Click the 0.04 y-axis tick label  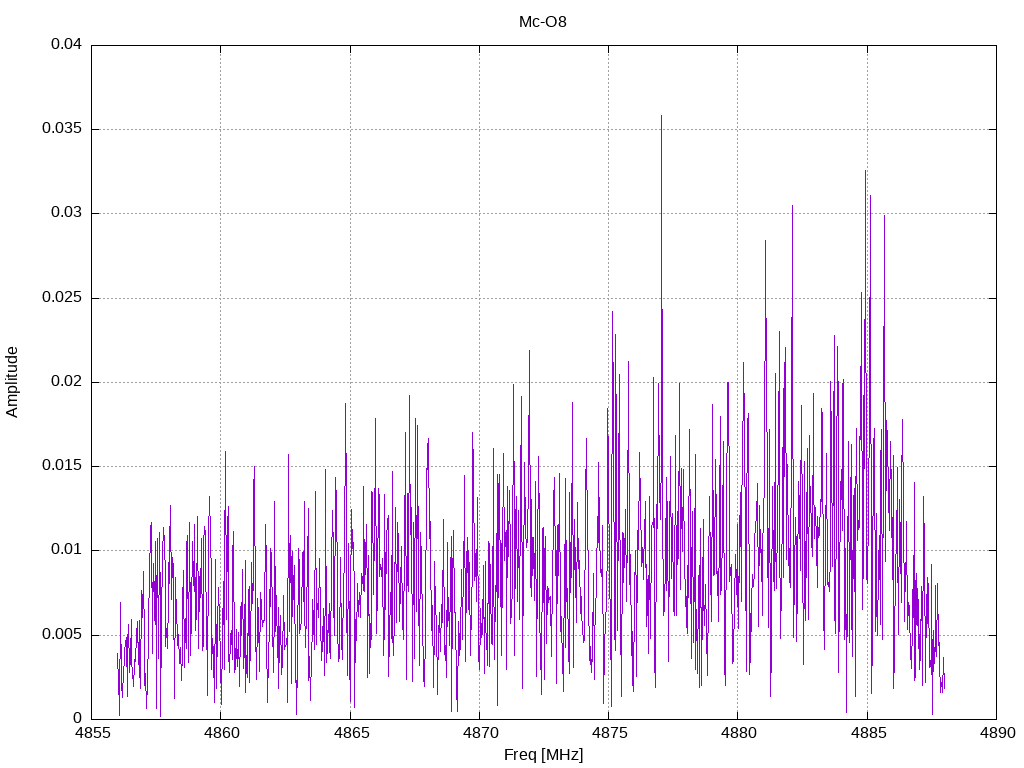(x=67, y=45)
